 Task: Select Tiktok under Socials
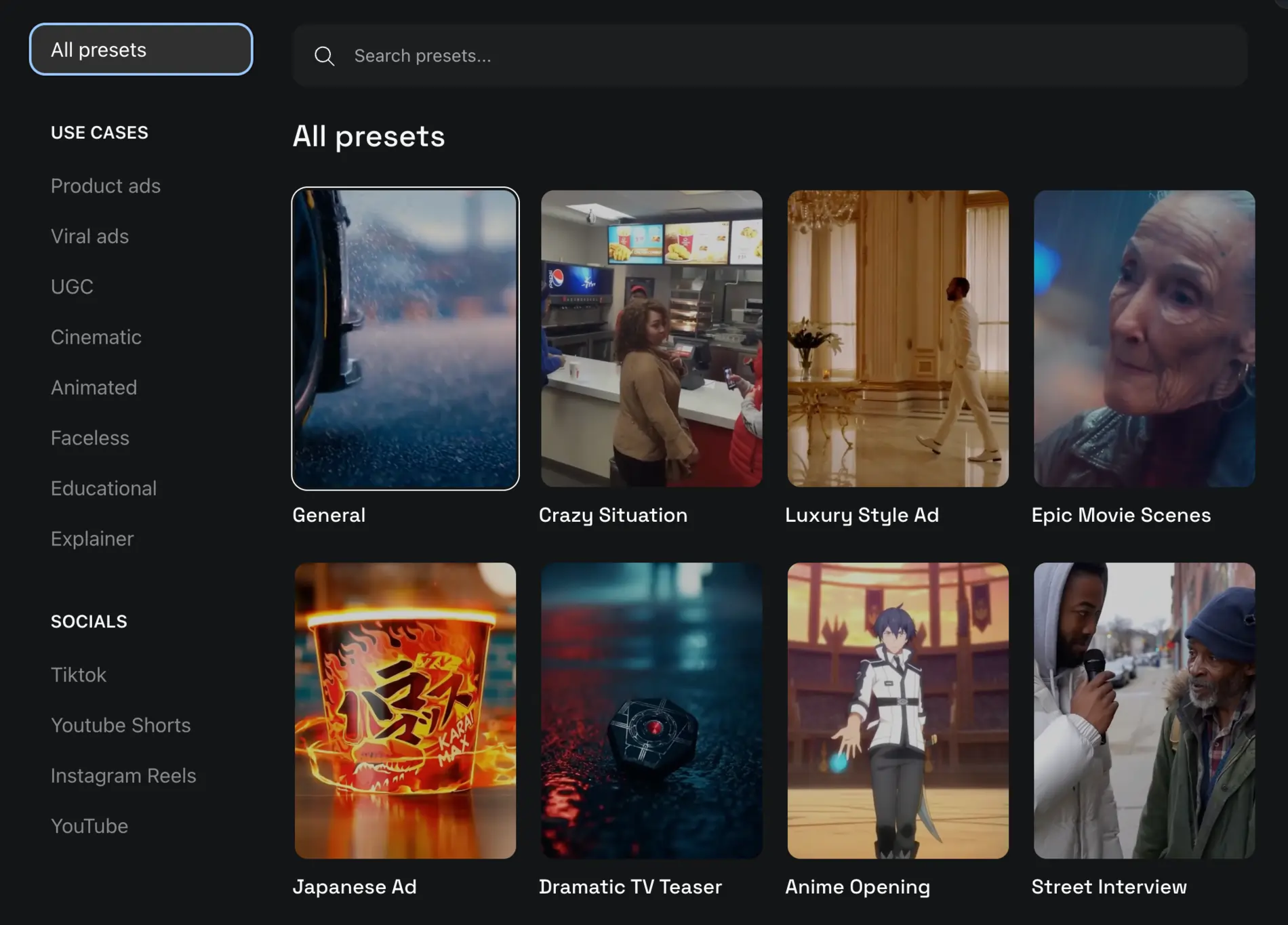(x=79, y=675)
